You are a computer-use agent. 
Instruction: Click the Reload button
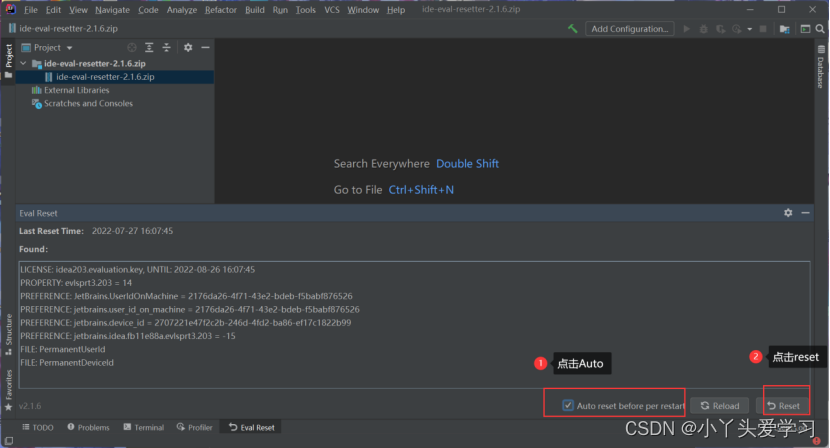[x=719, y=406]
